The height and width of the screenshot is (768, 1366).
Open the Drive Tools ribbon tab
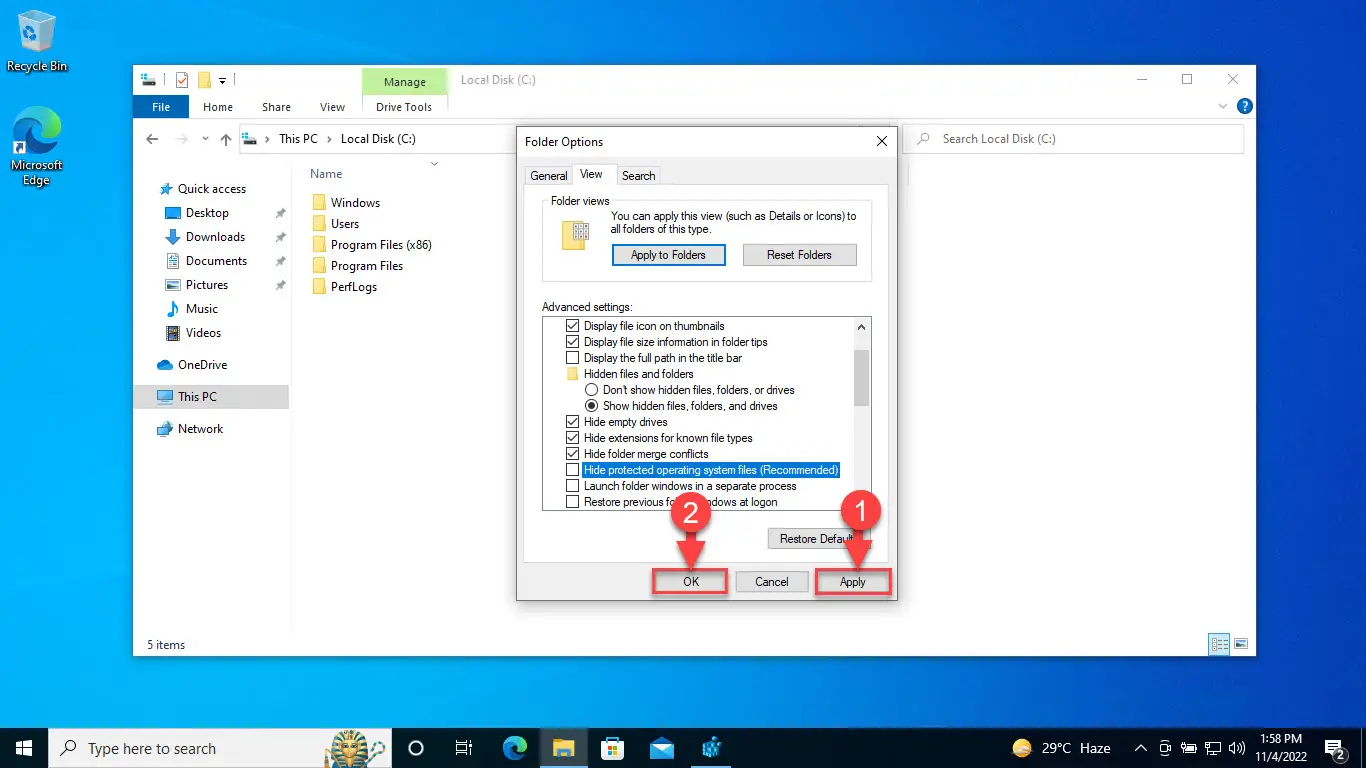[404, 107]
